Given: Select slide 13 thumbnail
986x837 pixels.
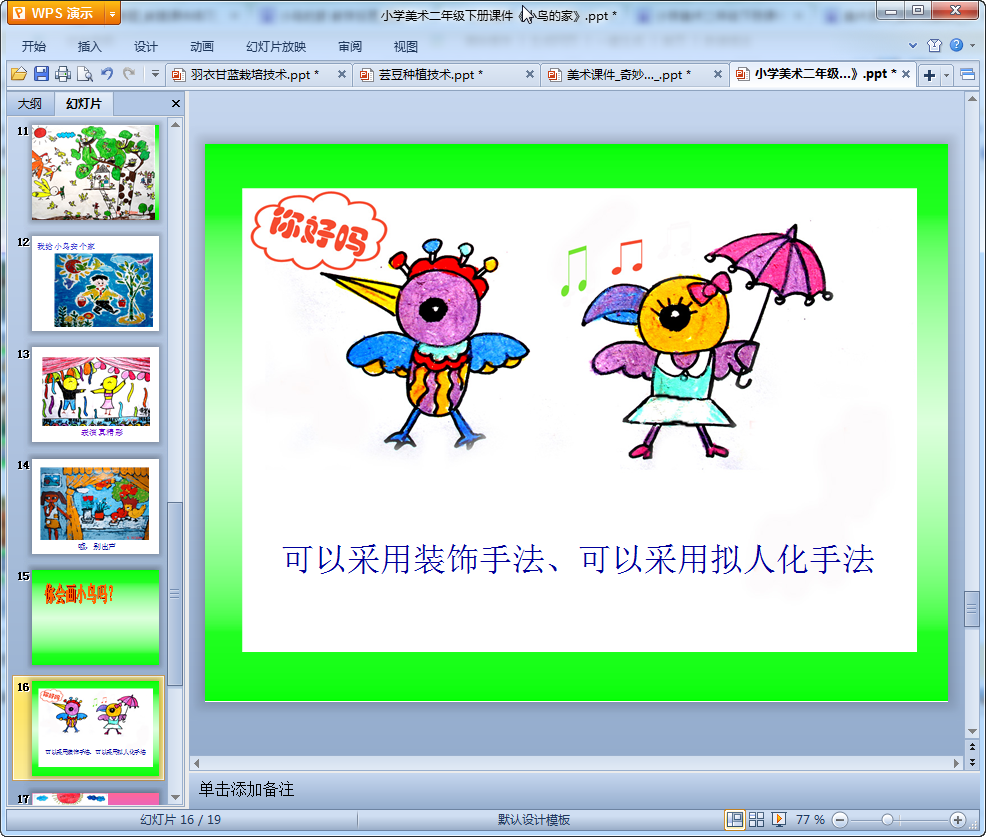Looking at the screenshot, I should point(96,394).
